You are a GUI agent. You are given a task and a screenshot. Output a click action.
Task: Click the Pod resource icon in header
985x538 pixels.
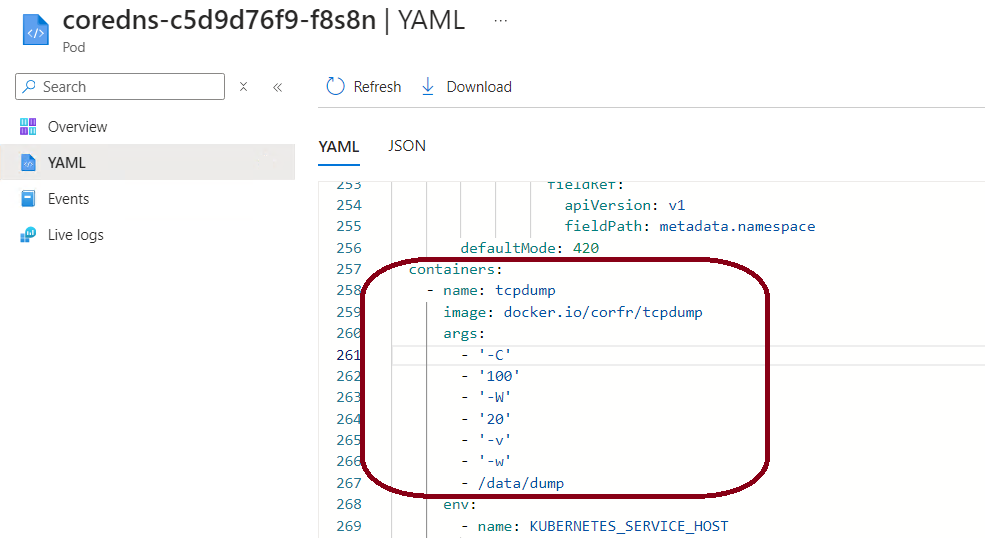(x=35, y=31)
